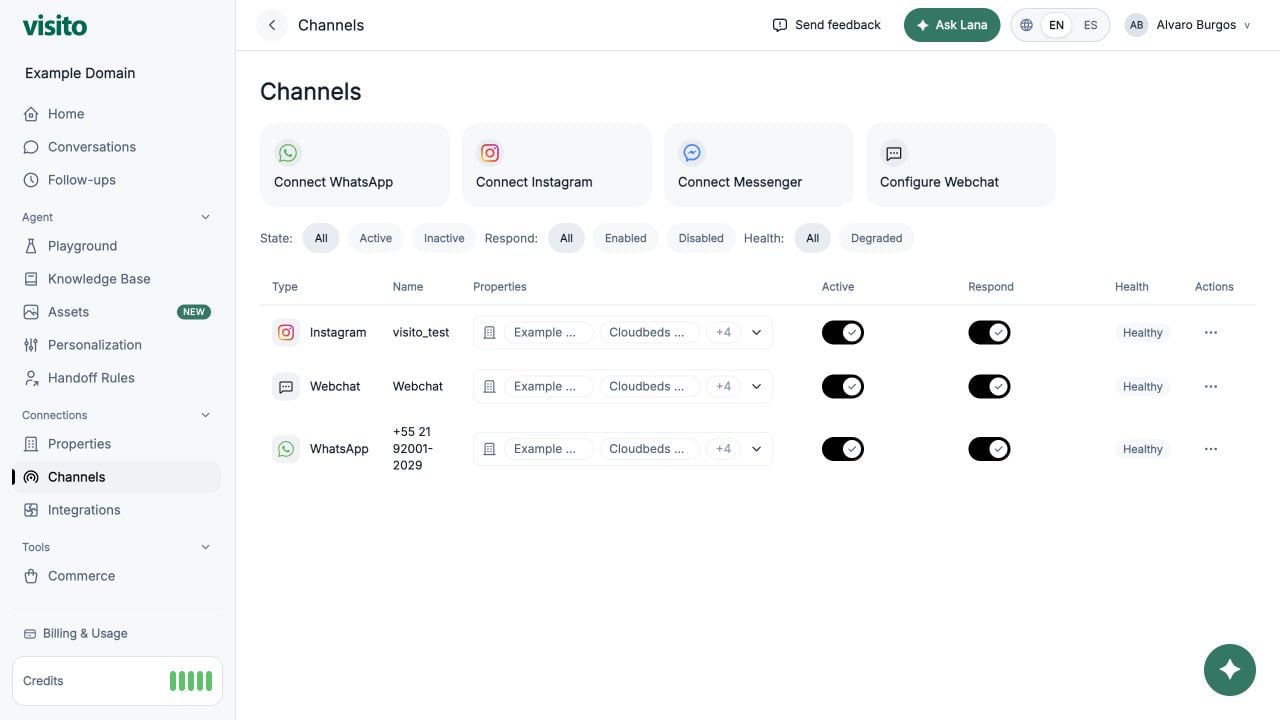The height and width of the screenshot is (720, 1280).
Task: Collapse the Agent sidebar section
Action: point(206,217)
